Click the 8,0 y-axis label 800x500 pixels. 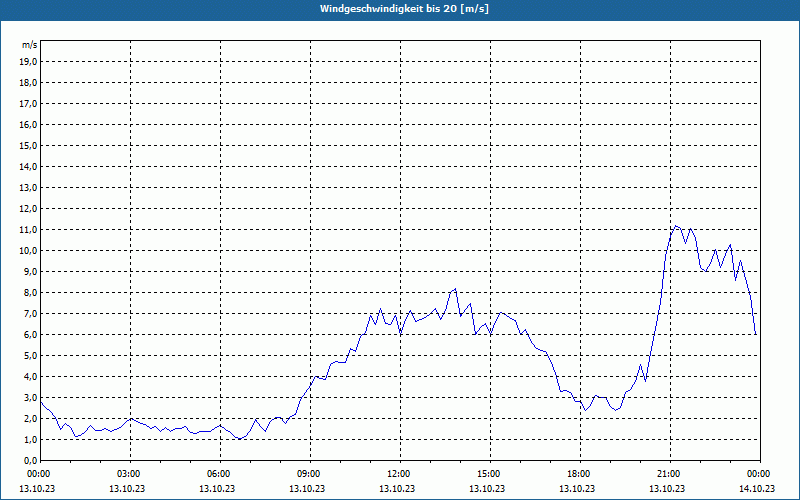click(x=30, y=293)
